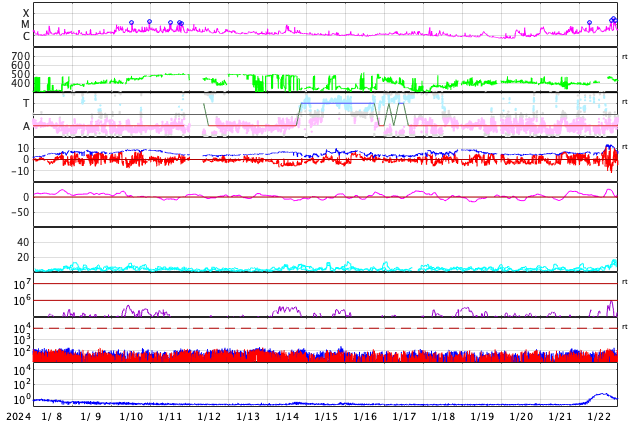Viewport: 634px width, 424px height.
Task: Click the X flare class label
Action: tap(26, 13)
